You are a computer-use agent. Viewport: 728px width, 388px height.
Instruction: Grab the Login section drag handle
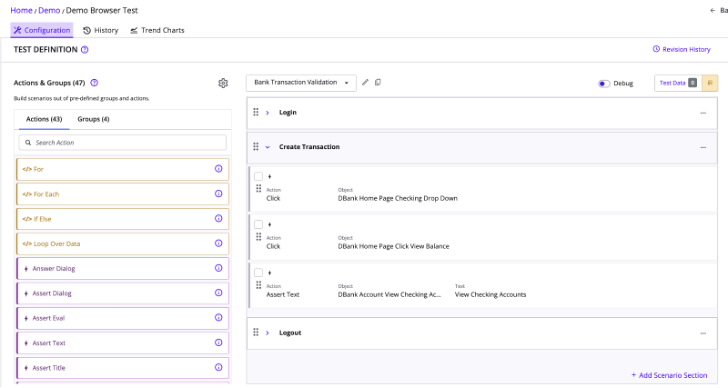[x=256, y=112]
